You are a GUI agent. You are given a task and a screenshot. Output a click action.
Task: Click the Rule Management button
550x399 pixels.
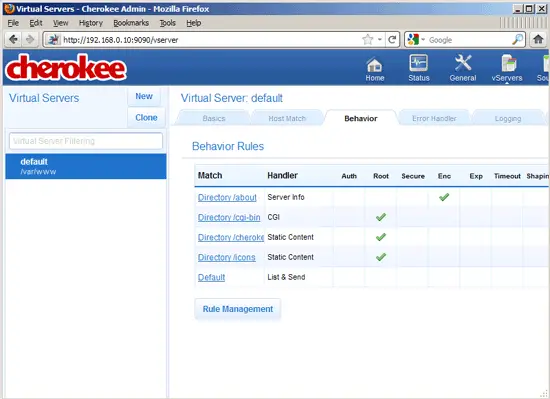click(237, 309)
